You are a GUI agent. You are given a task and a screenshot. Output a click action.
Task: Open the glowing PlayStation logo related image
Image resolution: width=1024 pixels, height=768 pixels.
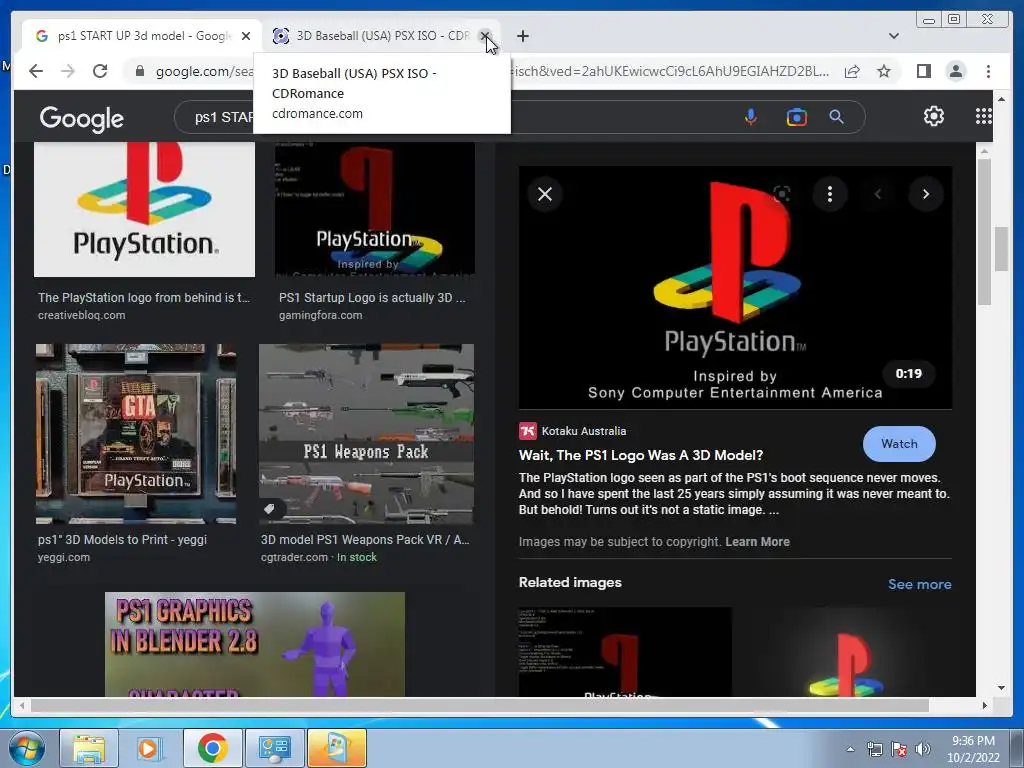tap(846, 652)
